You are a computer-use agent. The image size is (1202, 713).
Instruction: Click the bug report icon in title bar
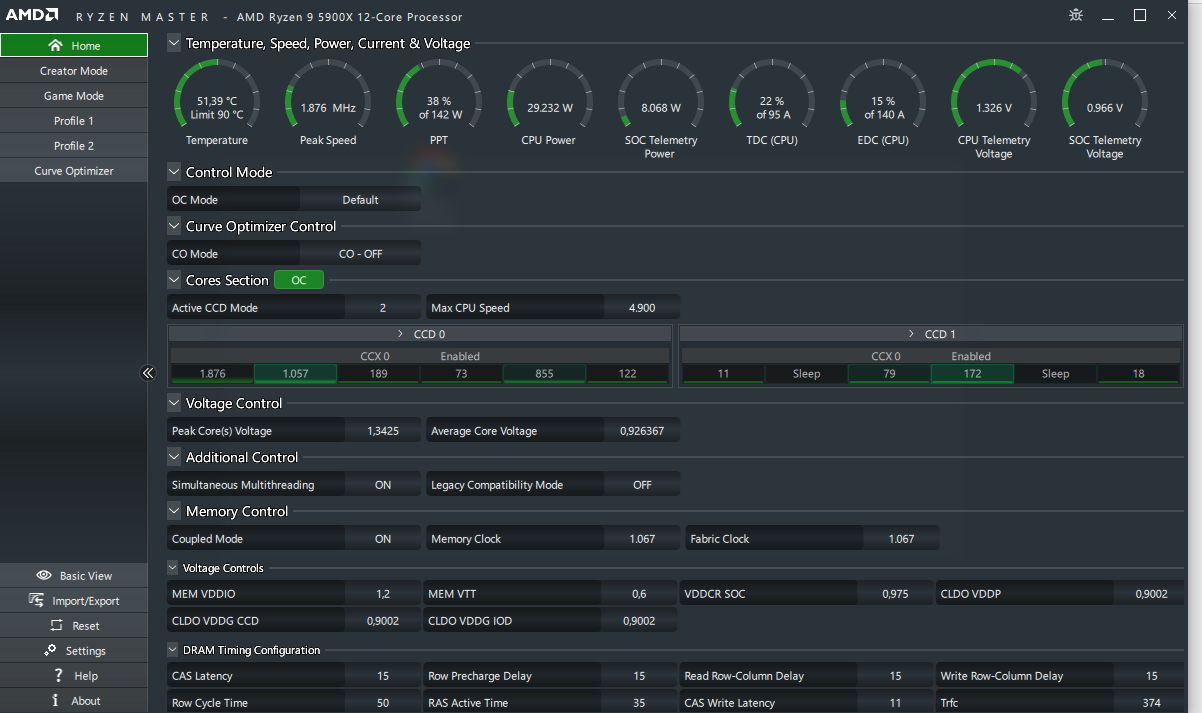(x=1076, y=15)
